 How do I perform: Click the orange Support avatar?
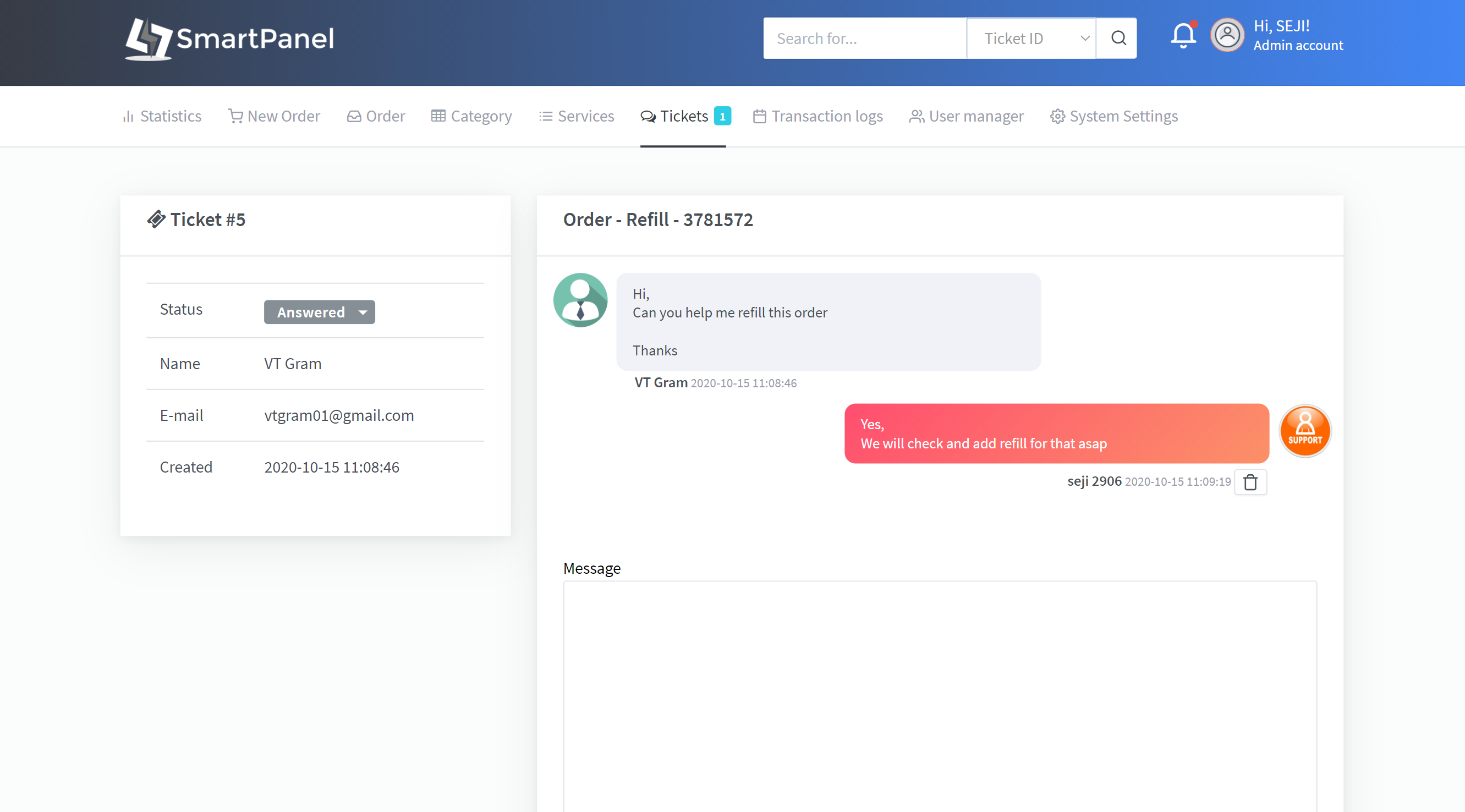click(1304, 431)
